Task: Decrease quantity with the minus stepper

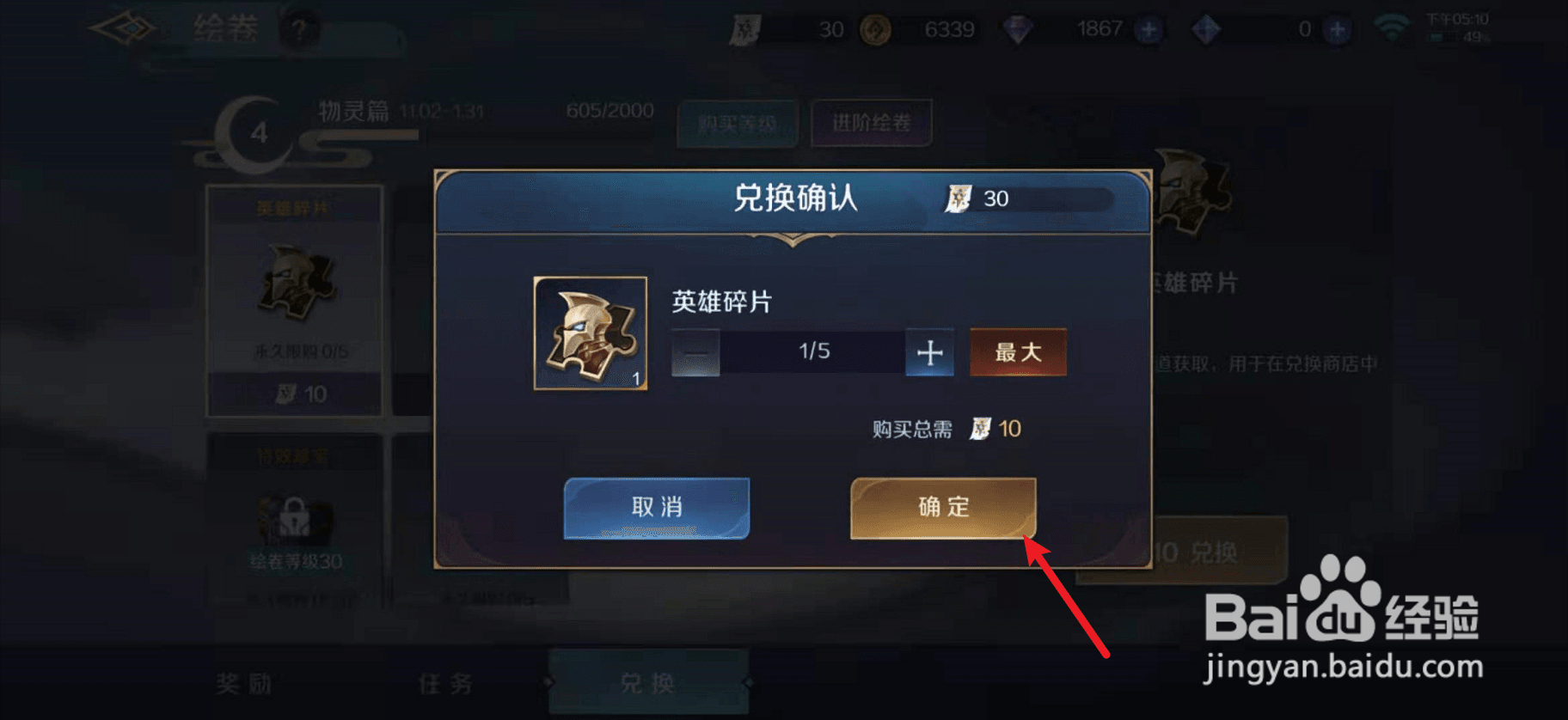Action: [695, 352]
